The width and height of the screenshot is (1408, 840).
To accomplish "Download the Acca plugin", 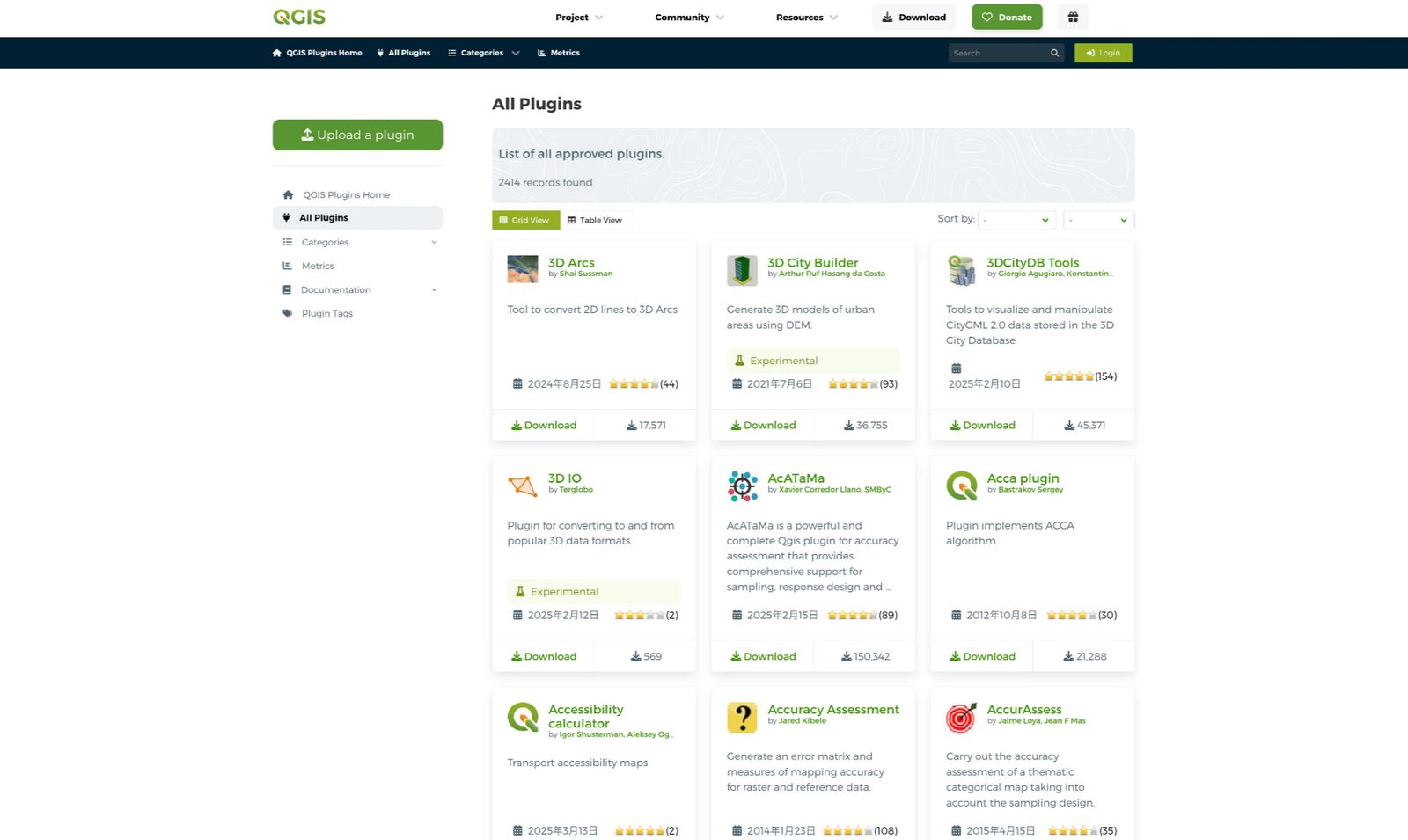I will pyautogui.click(x=982, y=656).
